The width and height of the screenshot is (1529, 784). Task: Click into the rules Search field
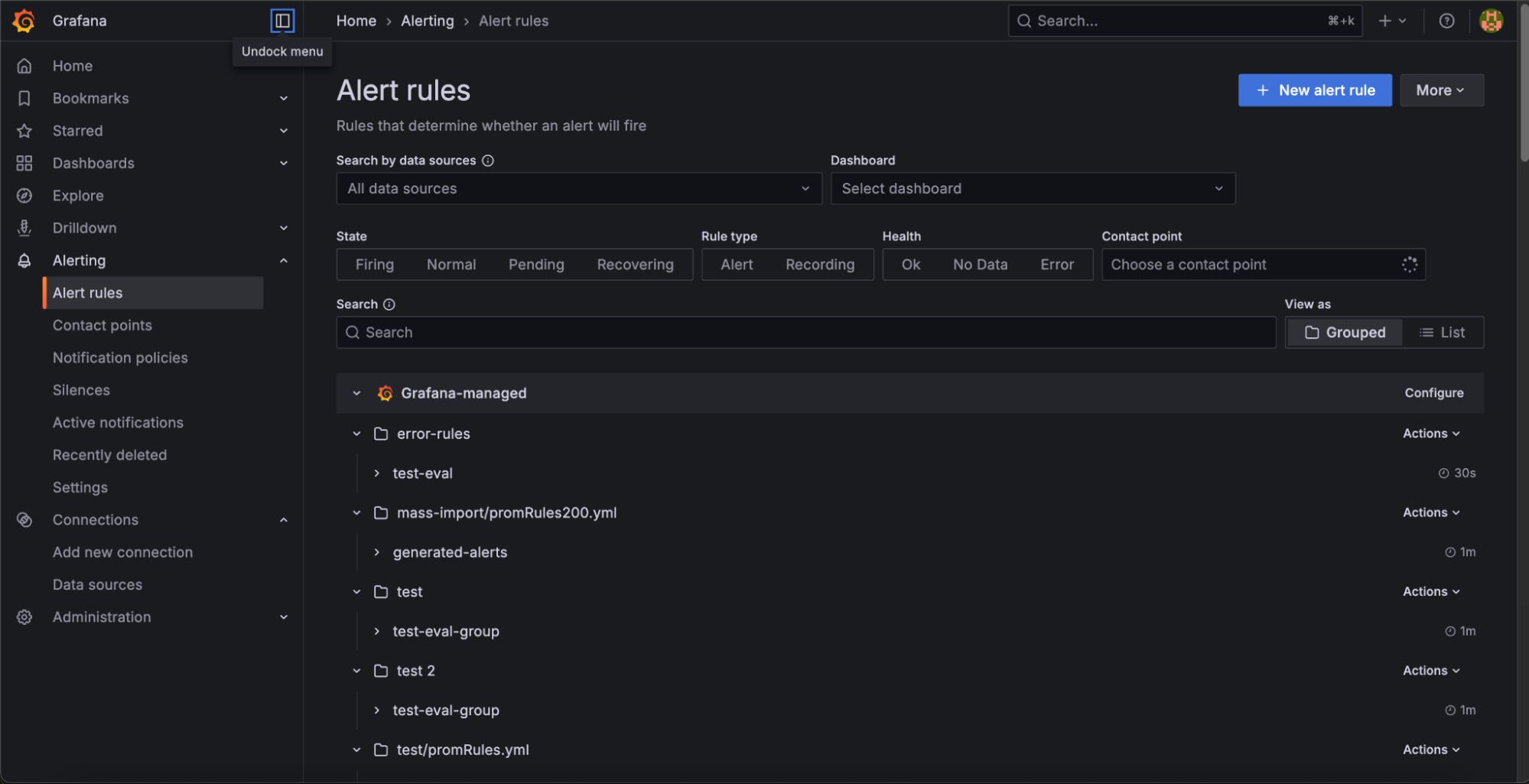(x=806, y=333)
